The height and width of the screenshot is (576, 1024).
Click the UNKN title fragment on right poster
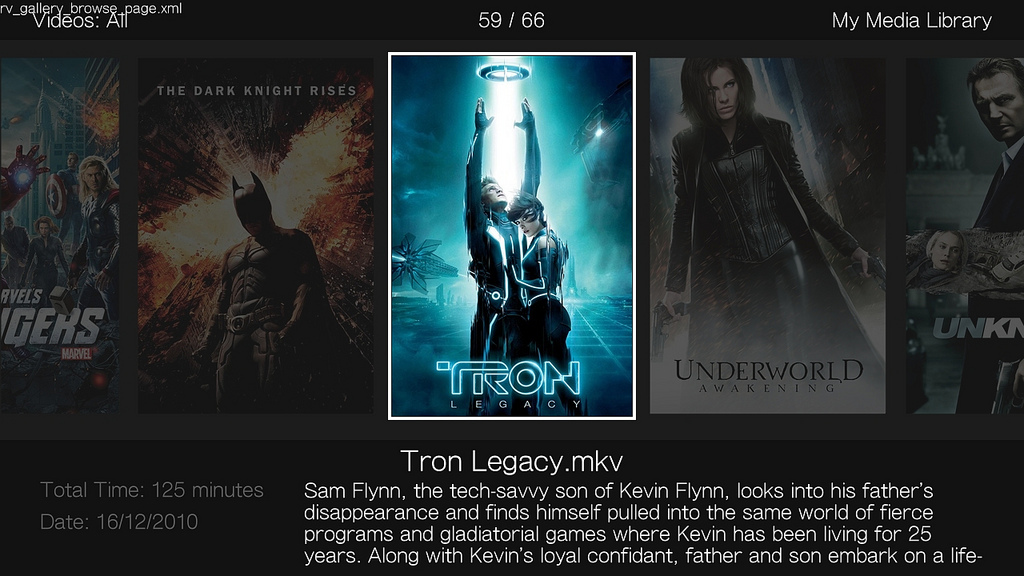pyautogui.click(x=978, y=328)
